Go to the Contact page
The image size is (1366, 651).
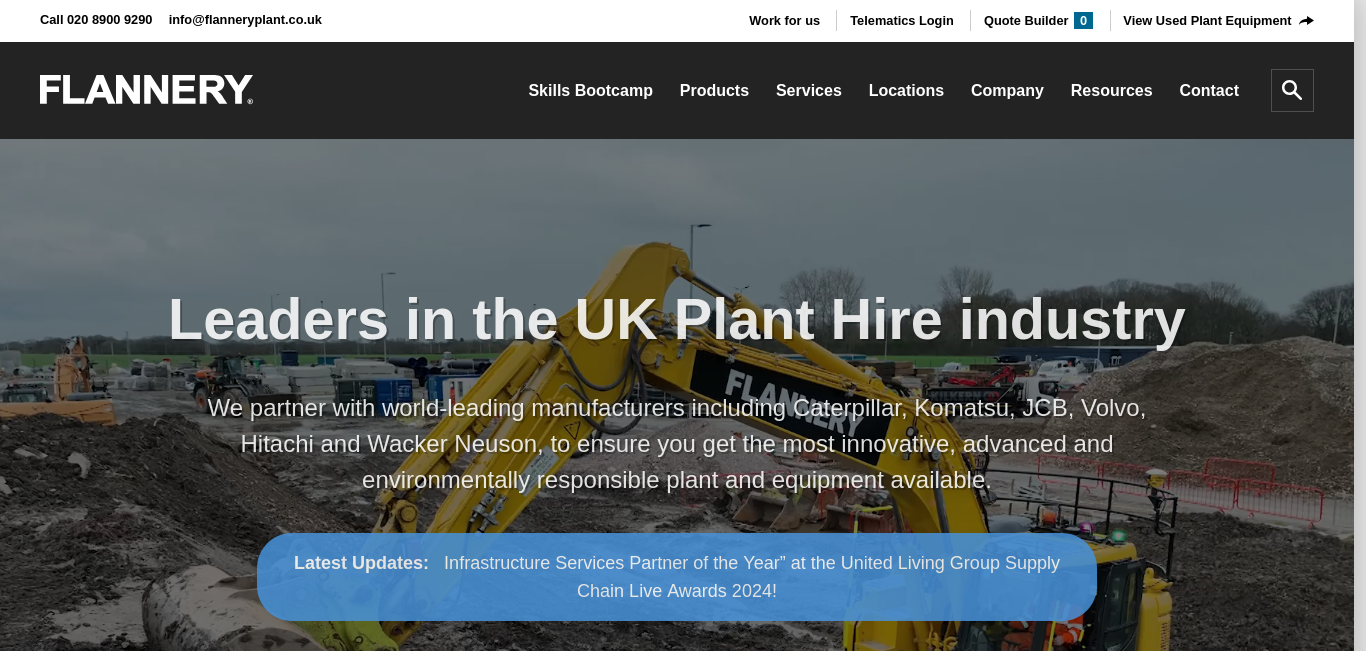tap(1209, 91)
